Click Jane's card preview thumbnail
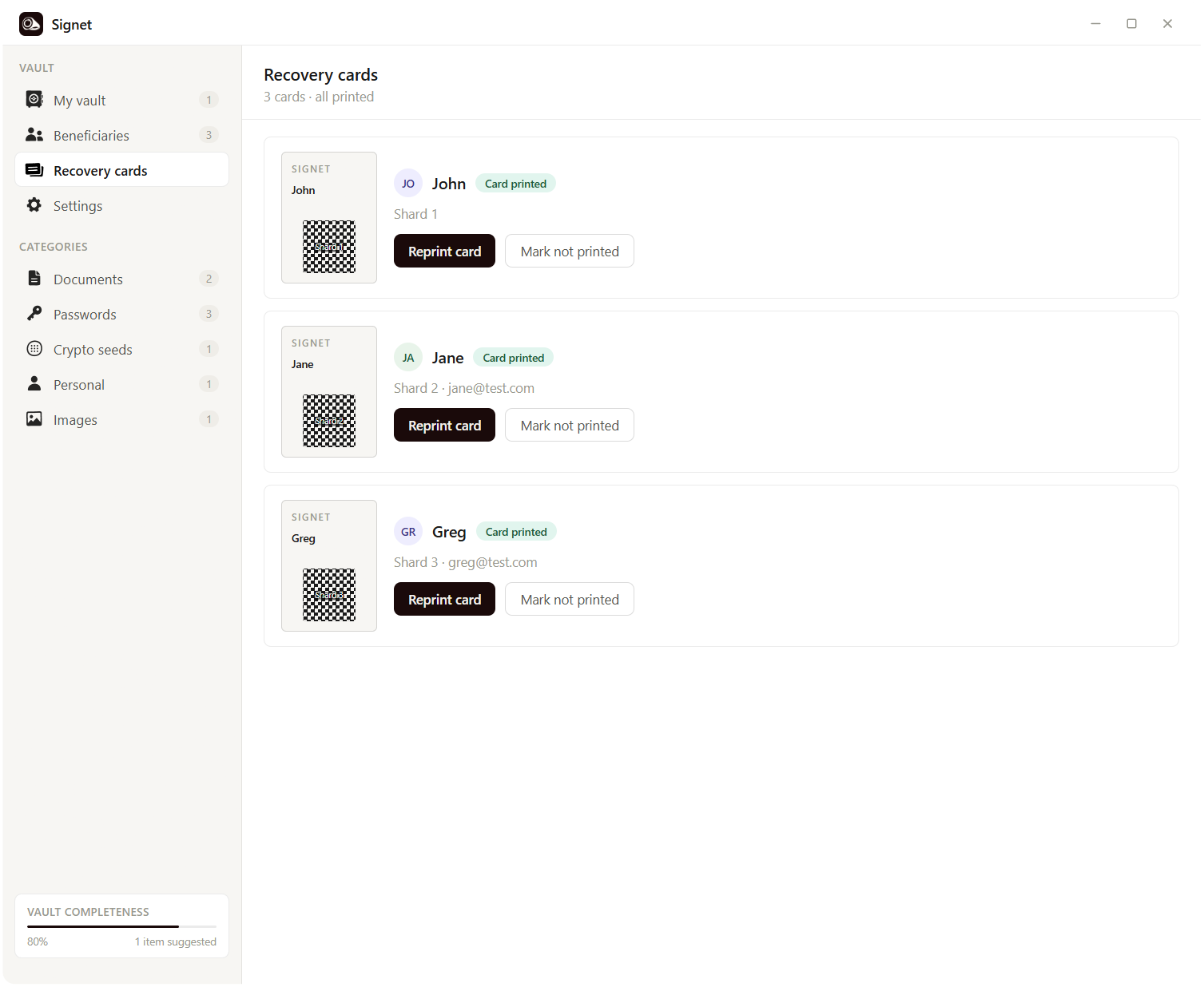1204x987 pixels. (329, 391)
